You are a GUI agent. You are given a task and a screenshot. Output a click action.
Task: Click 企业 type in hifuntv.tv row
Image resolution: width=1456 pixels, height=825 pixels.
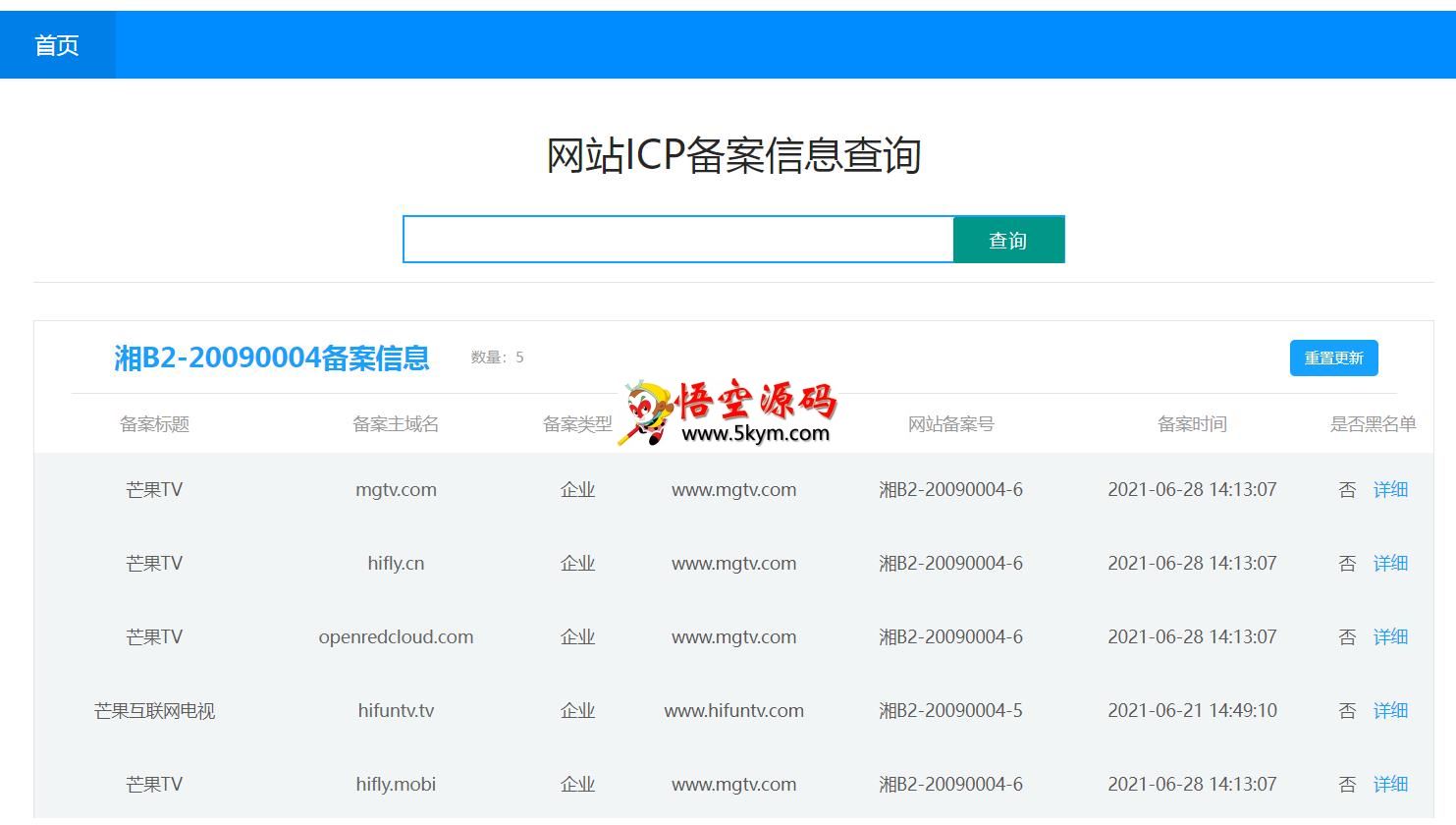click(x=577, y=710)
